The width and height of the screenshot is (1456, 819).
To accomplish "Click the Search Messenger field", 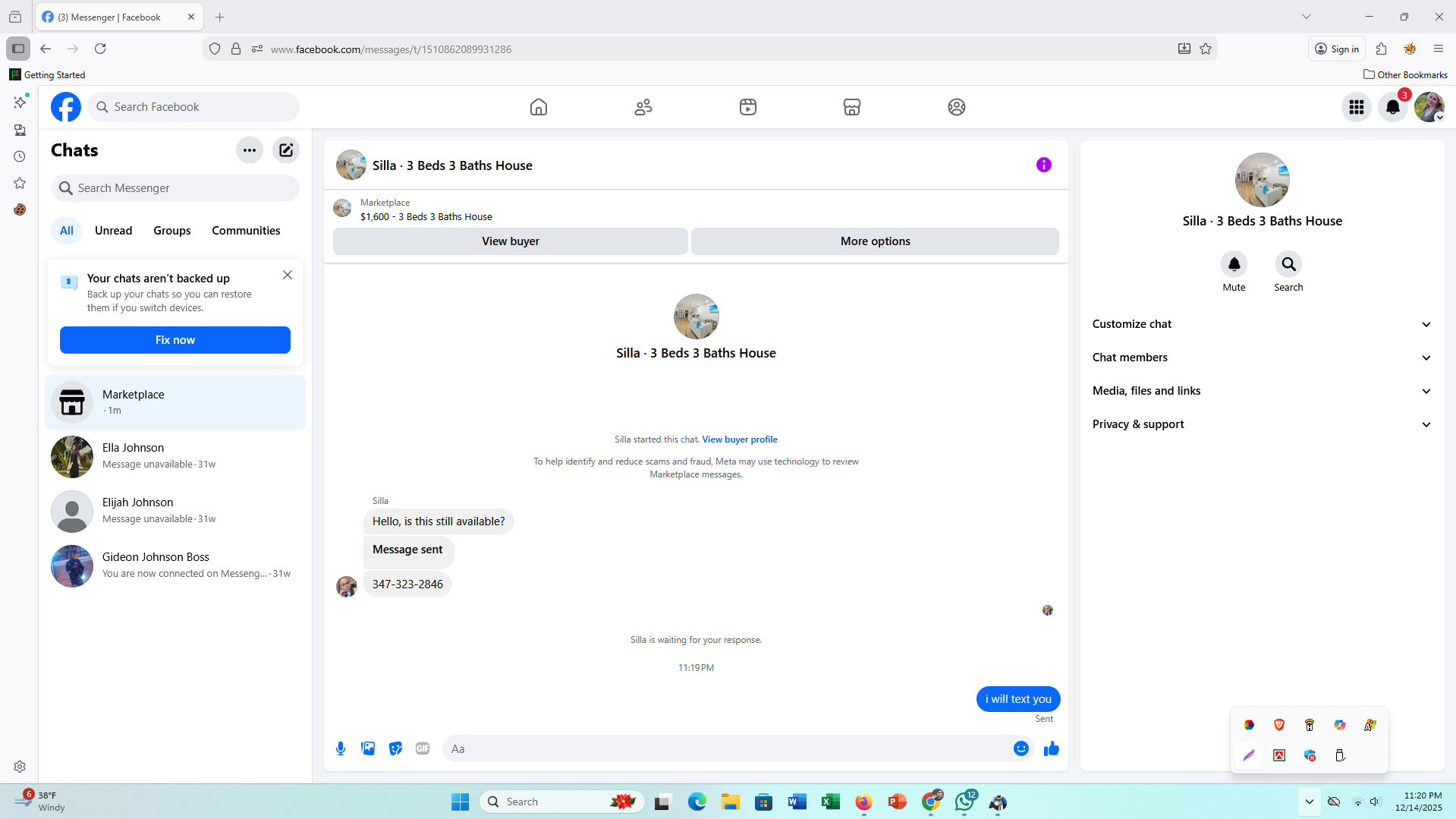I will click(175, 188).
